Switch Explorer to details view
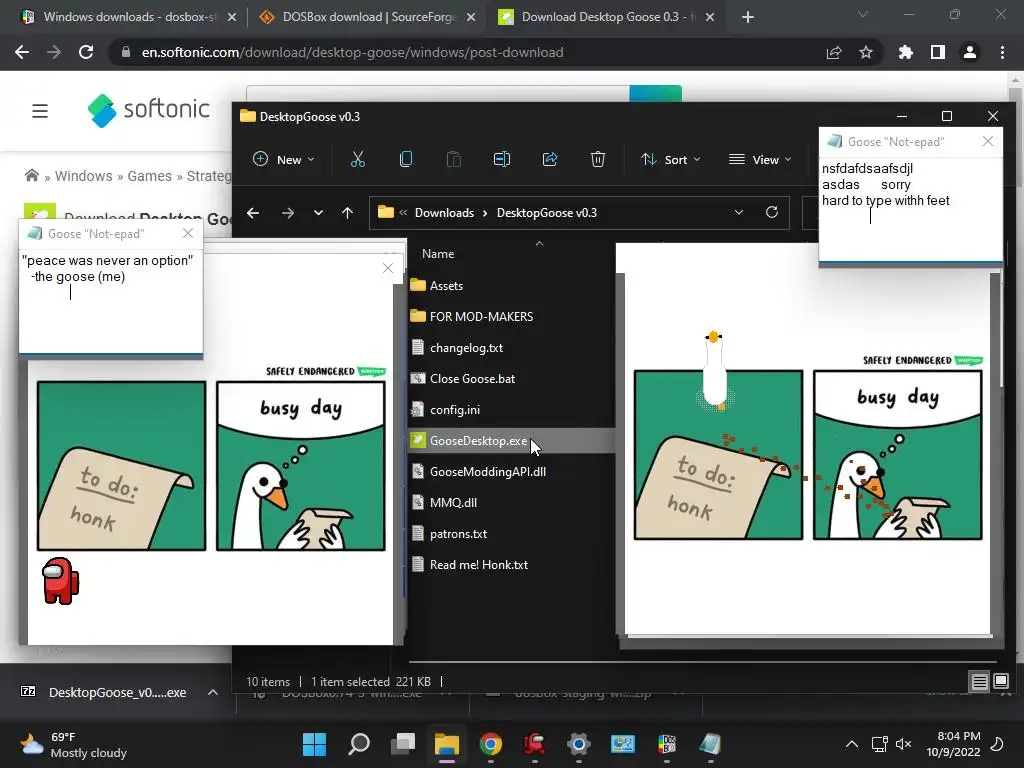 980,682
